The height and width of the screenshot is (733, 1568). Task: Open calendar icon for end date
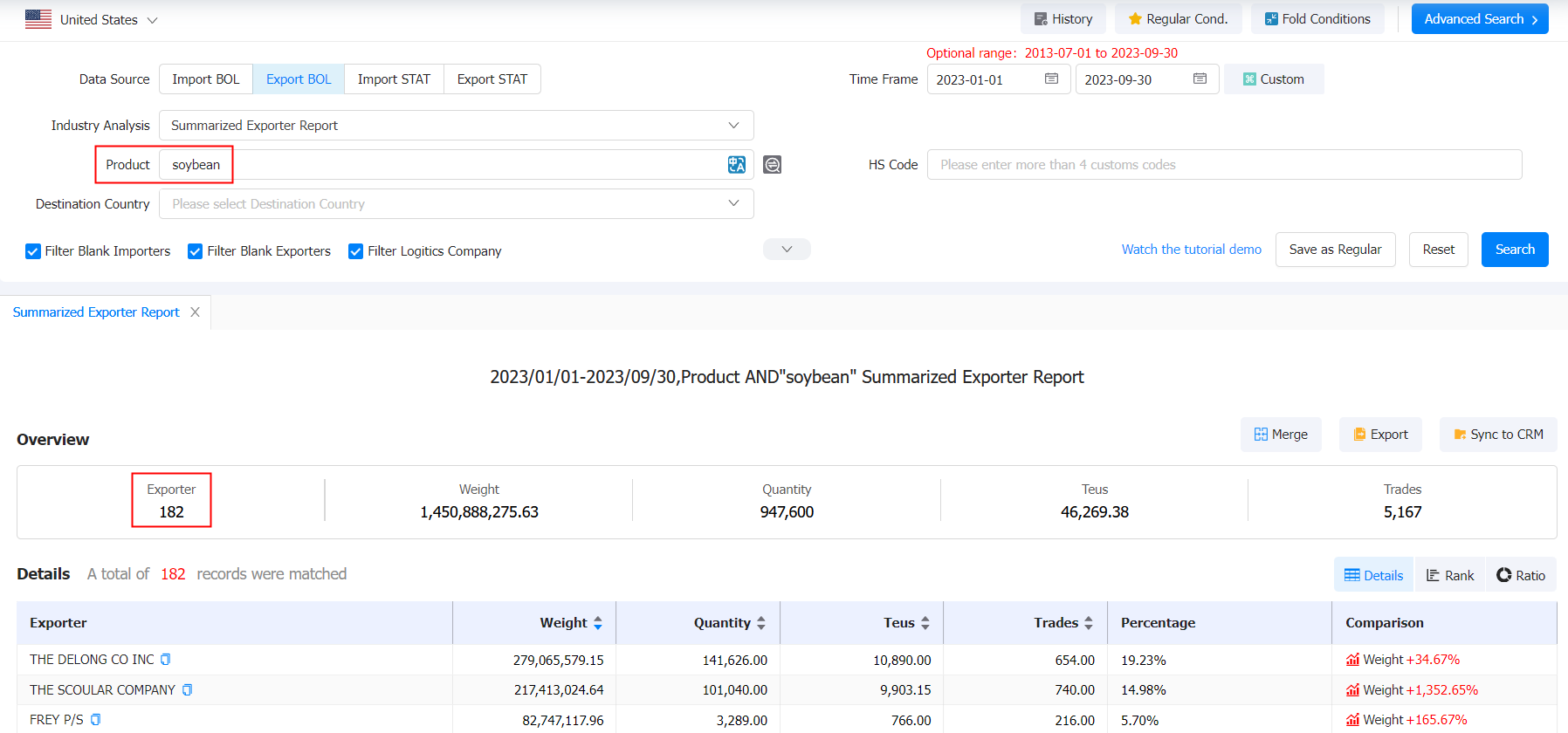click(1200, 79)
